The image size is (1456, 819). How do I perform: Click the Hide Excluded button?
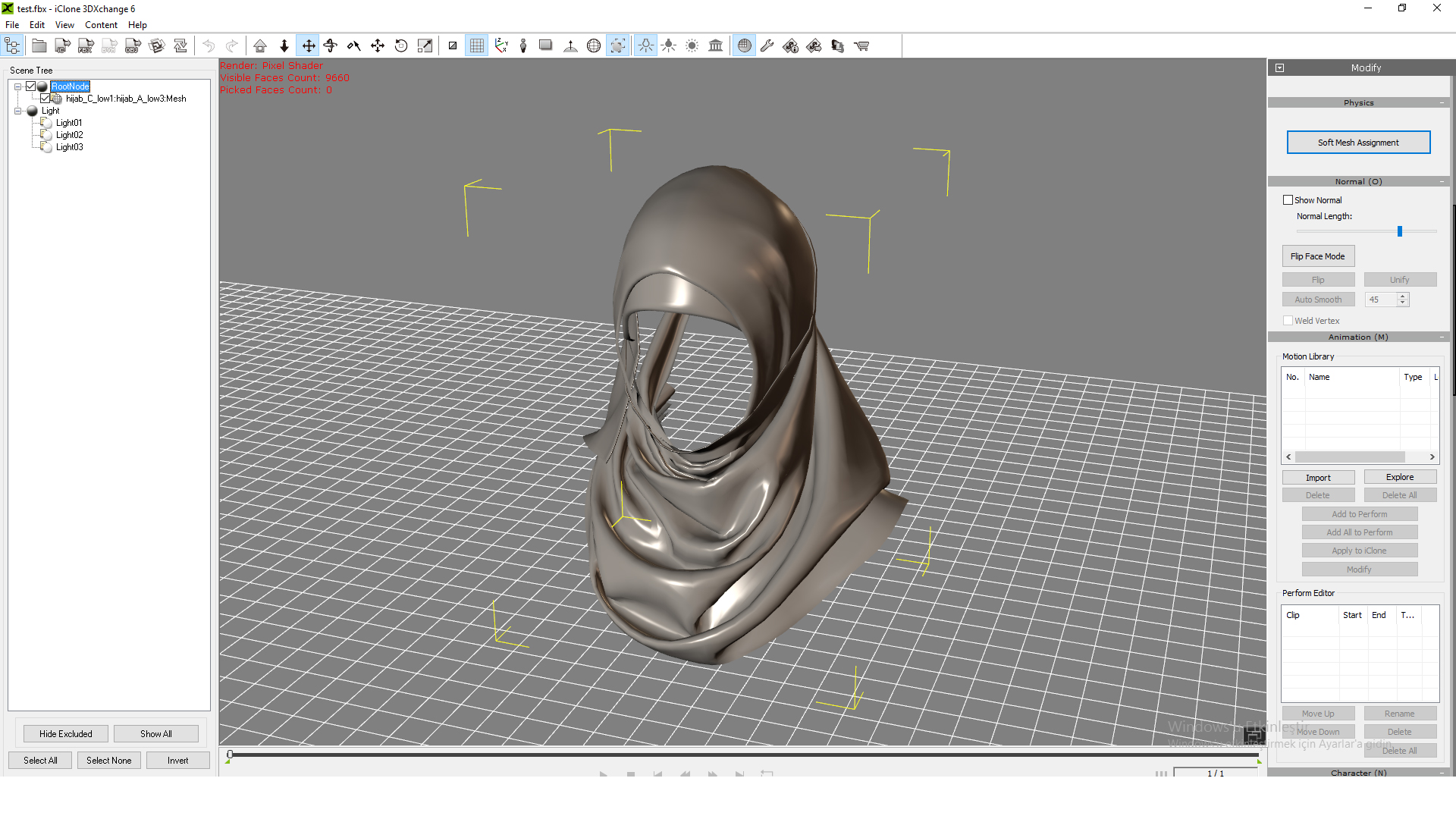click(66, 734)
